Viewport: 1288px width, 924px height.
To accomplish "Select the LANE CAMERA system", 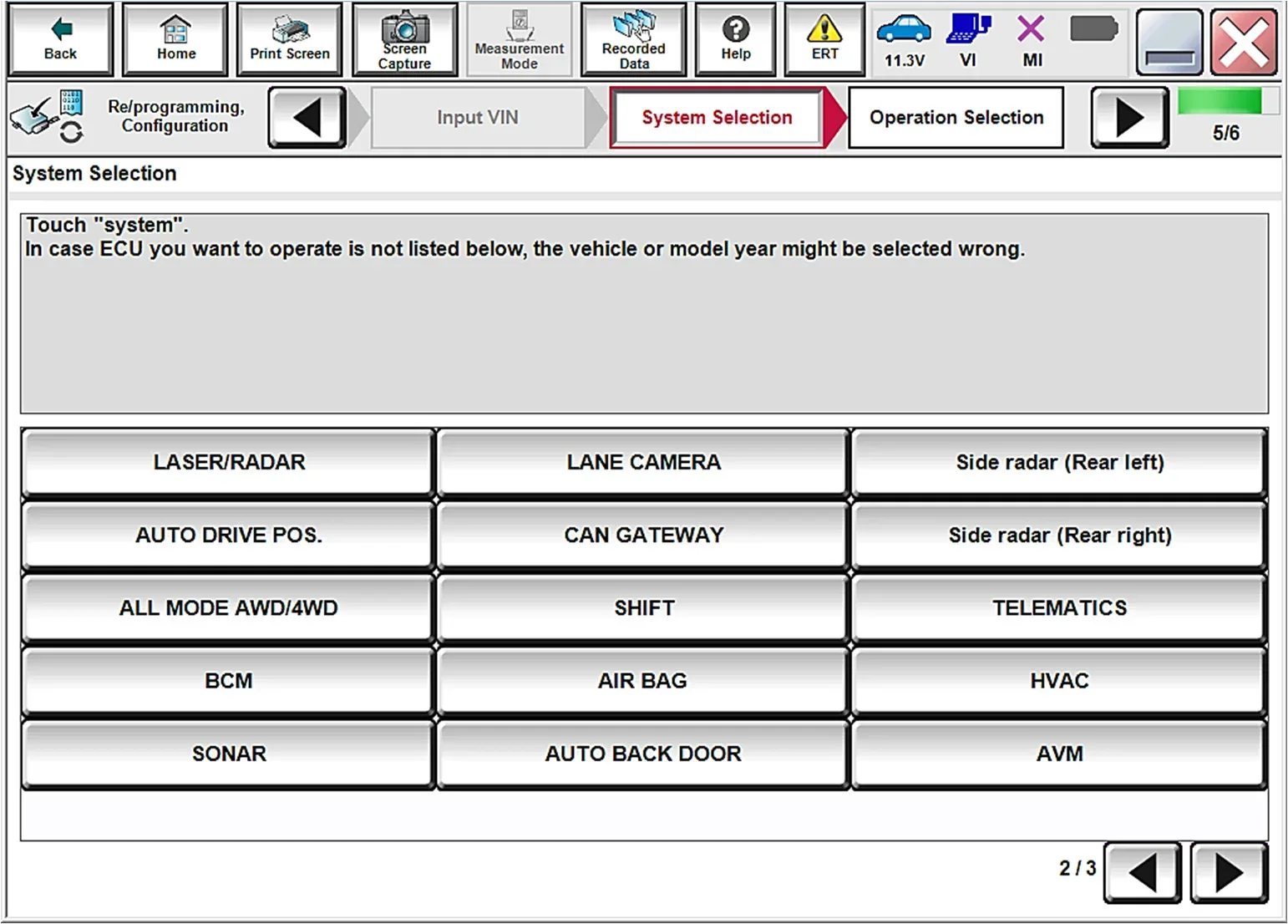I will (x=643, y=462).
